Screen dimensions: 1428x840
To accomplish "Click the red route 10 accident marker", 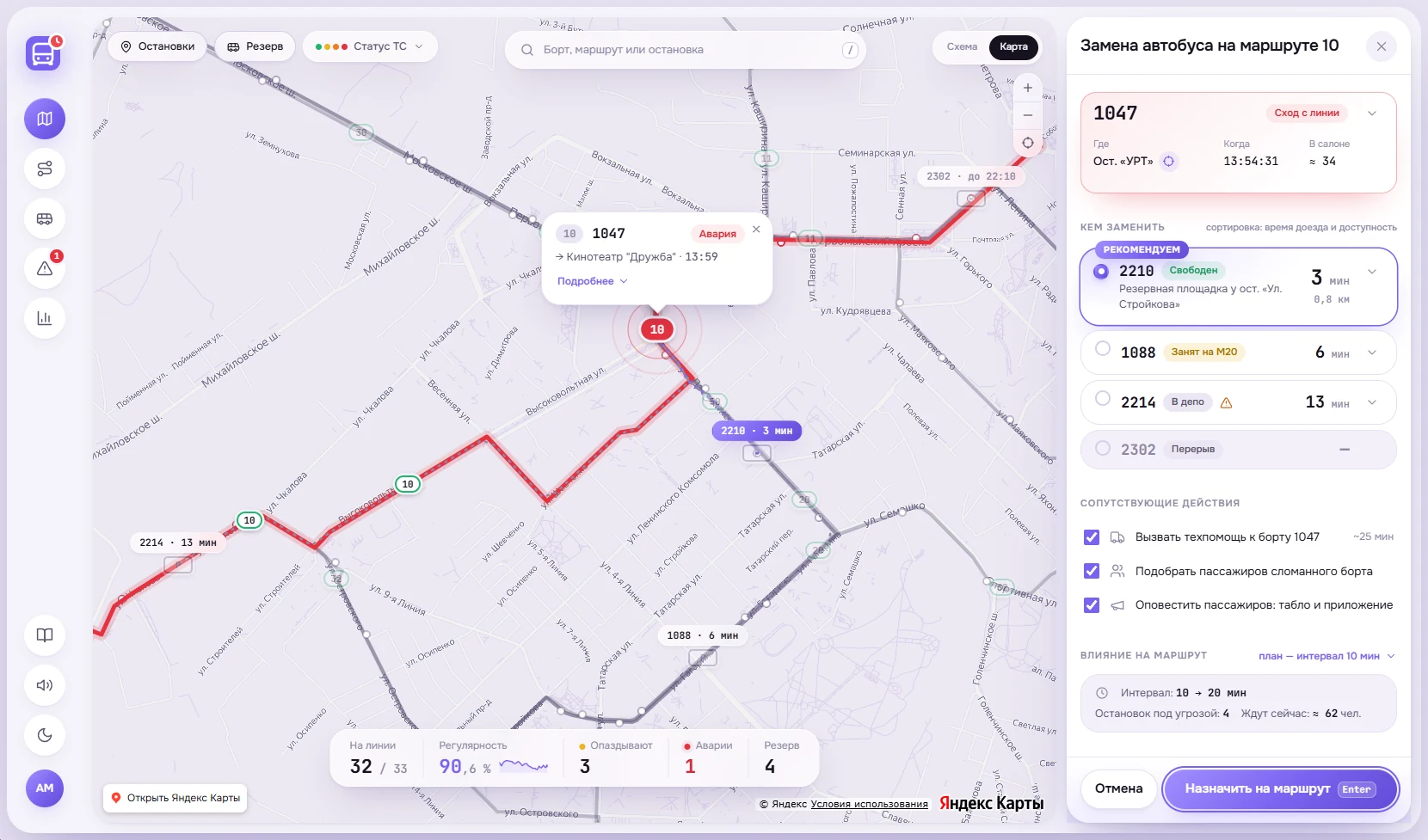I will tap(657, 329).
